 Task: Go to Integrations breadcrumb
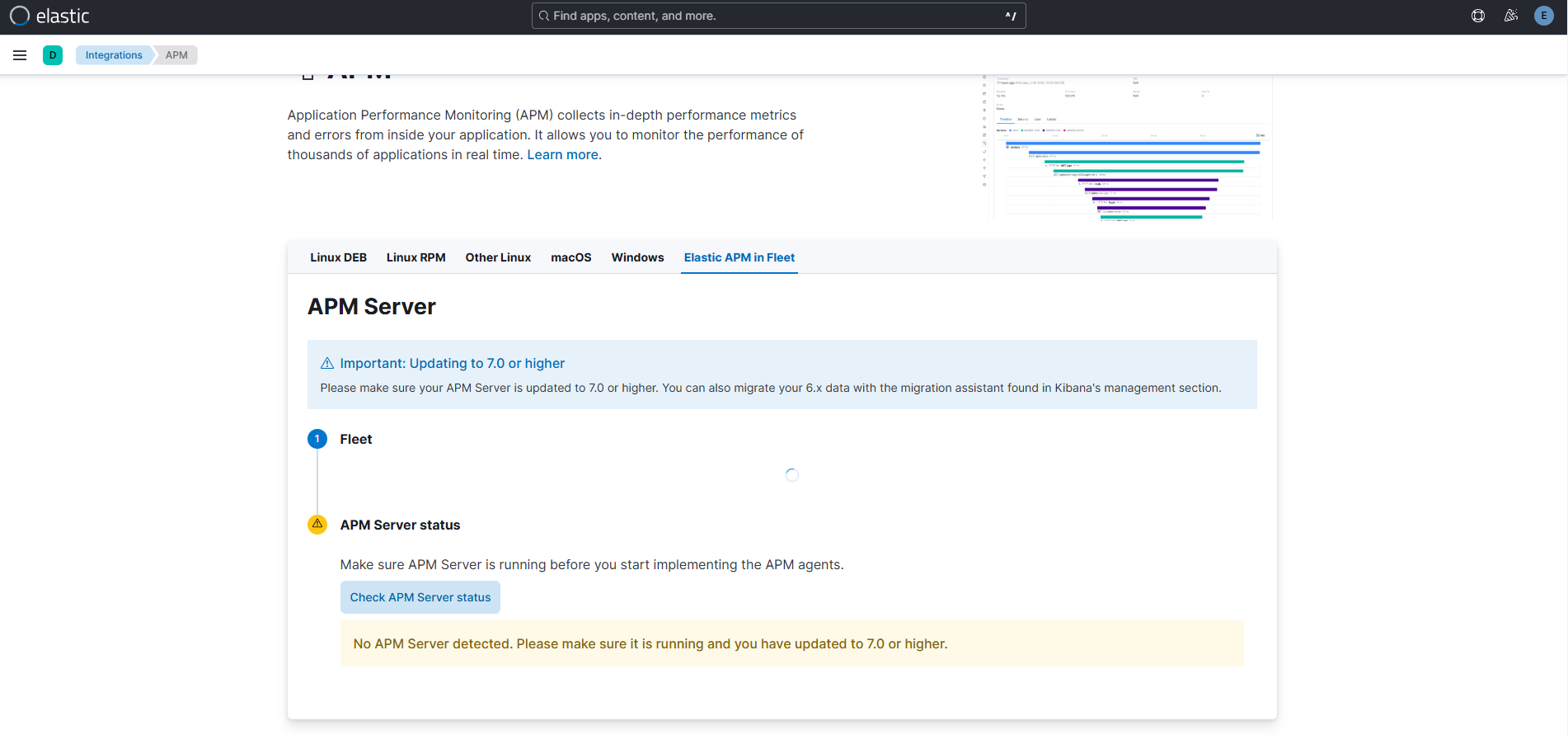114,55
